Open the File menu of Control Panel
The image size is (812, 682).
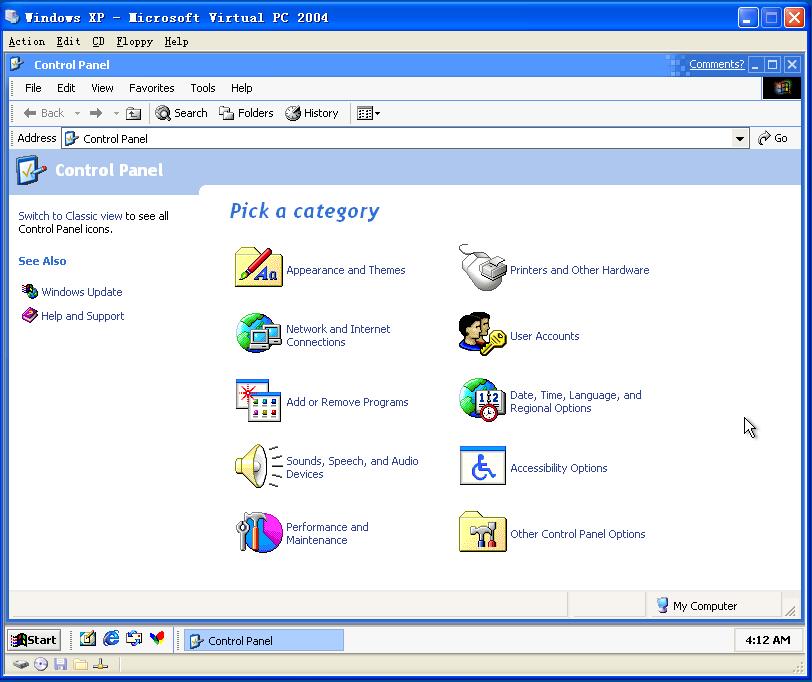[x=33, y=88]
